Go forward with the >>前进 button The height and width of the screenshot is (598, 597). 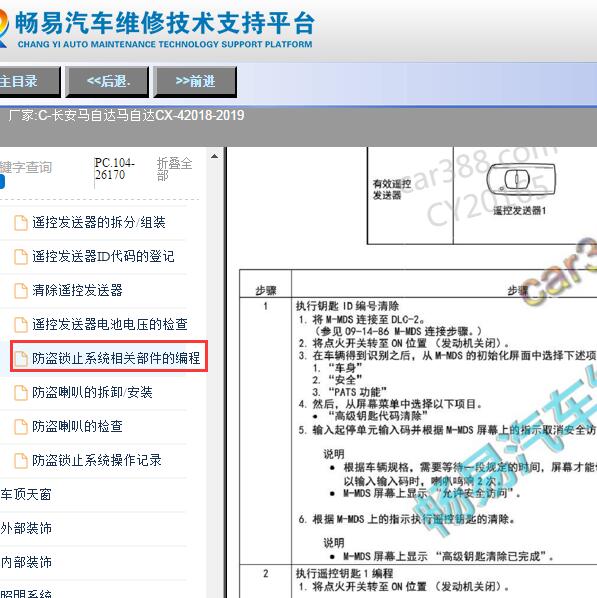[x=195, y=81]
